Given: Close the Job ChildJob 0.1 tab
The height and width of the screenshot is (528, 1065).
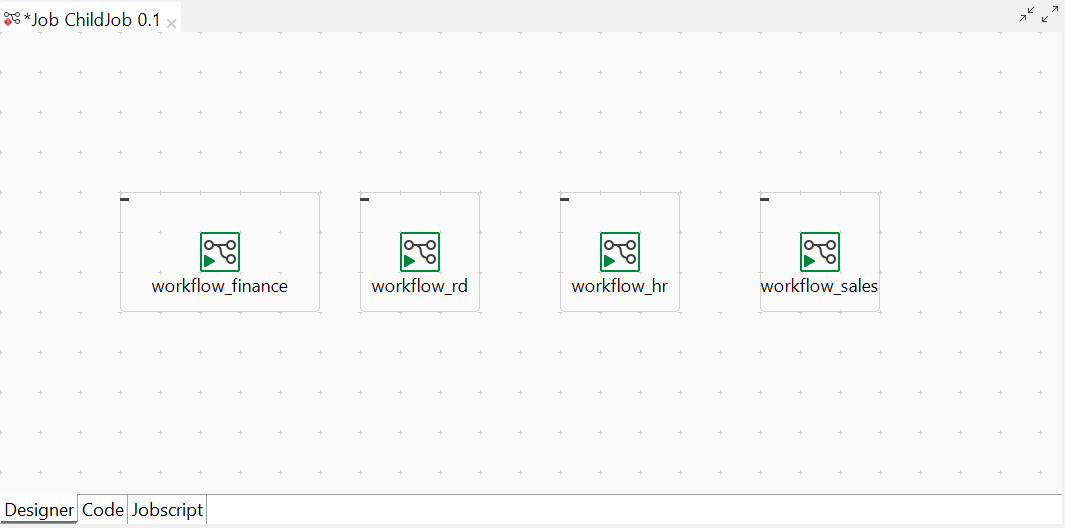Looking at the screenshot, I should point(171,22).
